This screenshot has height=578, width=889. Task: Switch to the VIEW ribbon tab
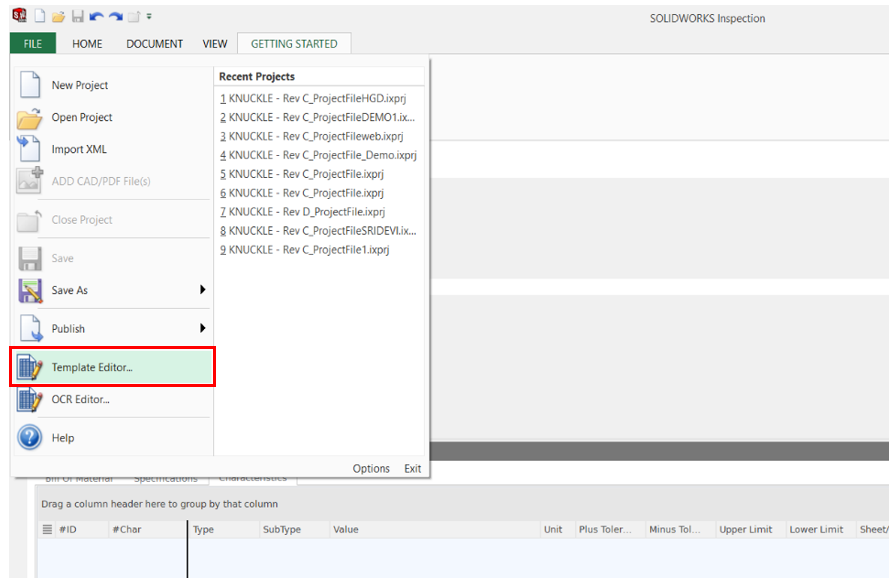tap(215, 44)
